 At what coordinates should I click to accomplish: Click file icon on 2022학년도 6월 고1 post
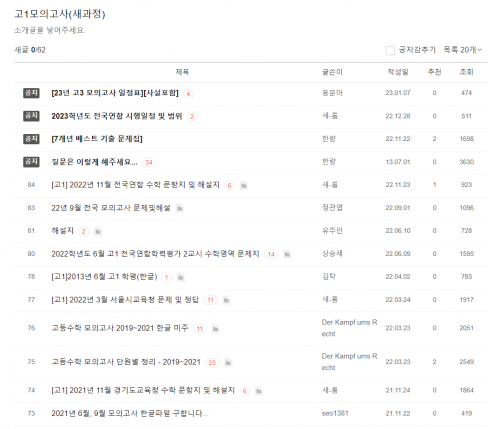pos(287,255)
